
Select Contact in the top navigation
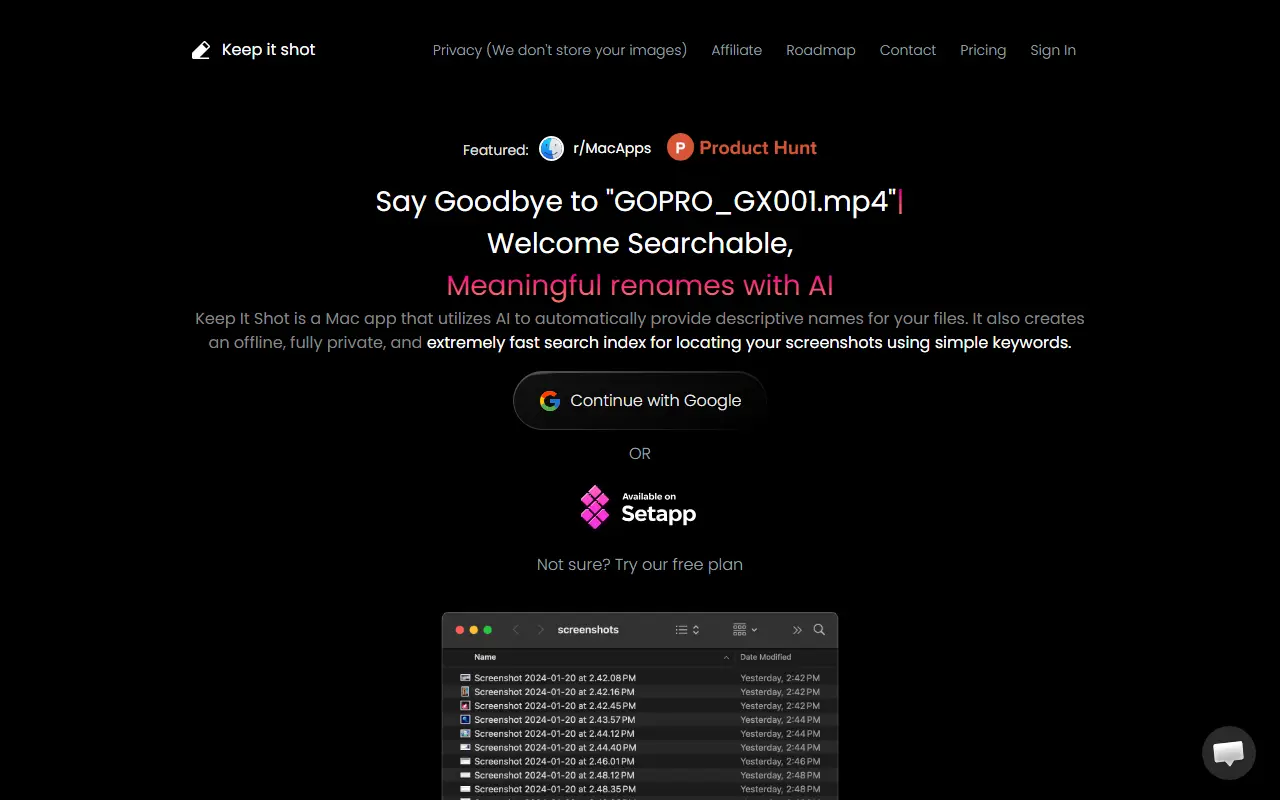click(x=908, y=50)
